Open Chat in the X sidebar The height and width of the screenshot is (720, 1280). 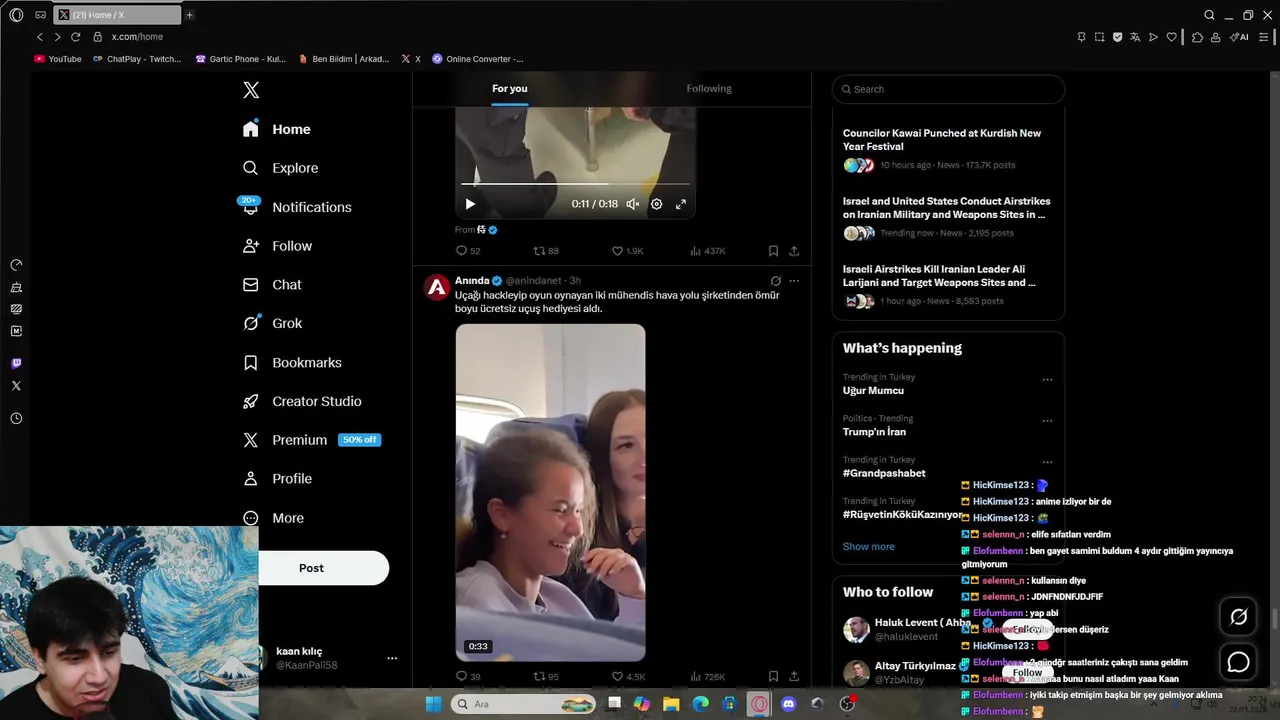272,285
